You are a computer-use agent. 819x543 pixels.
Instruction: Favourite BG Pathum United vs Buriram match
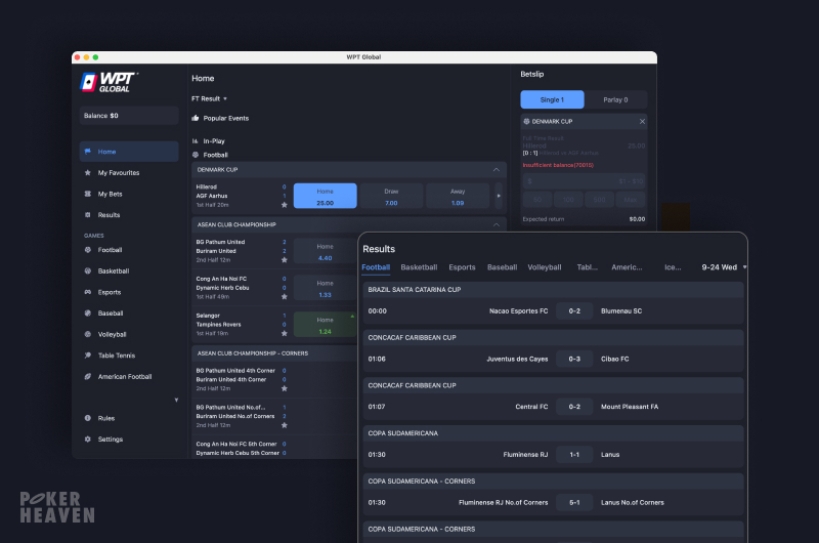pos(284,259)
